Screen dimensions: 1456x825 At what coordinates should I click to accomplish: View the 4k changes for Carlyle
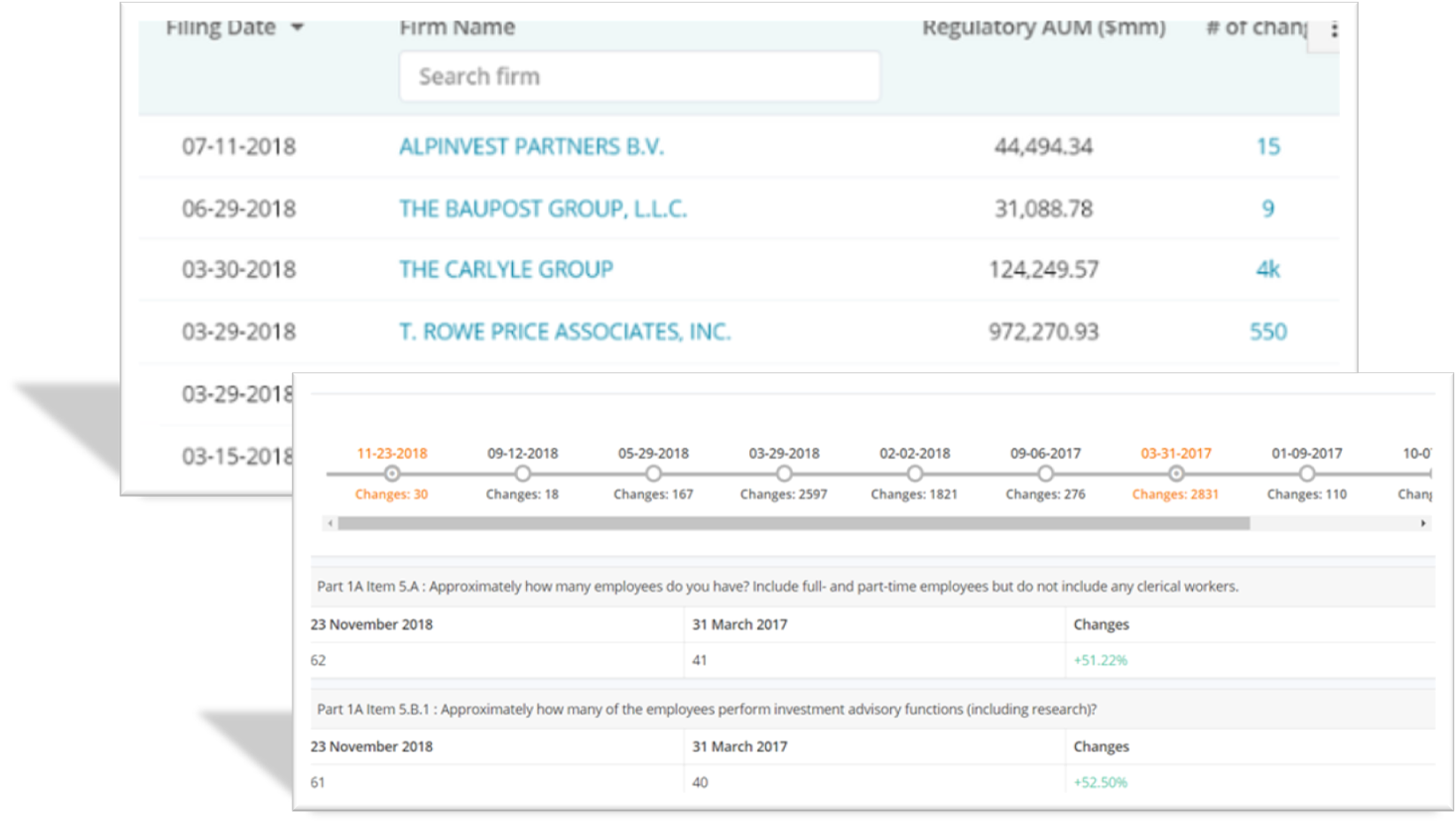pos(1267,269)
